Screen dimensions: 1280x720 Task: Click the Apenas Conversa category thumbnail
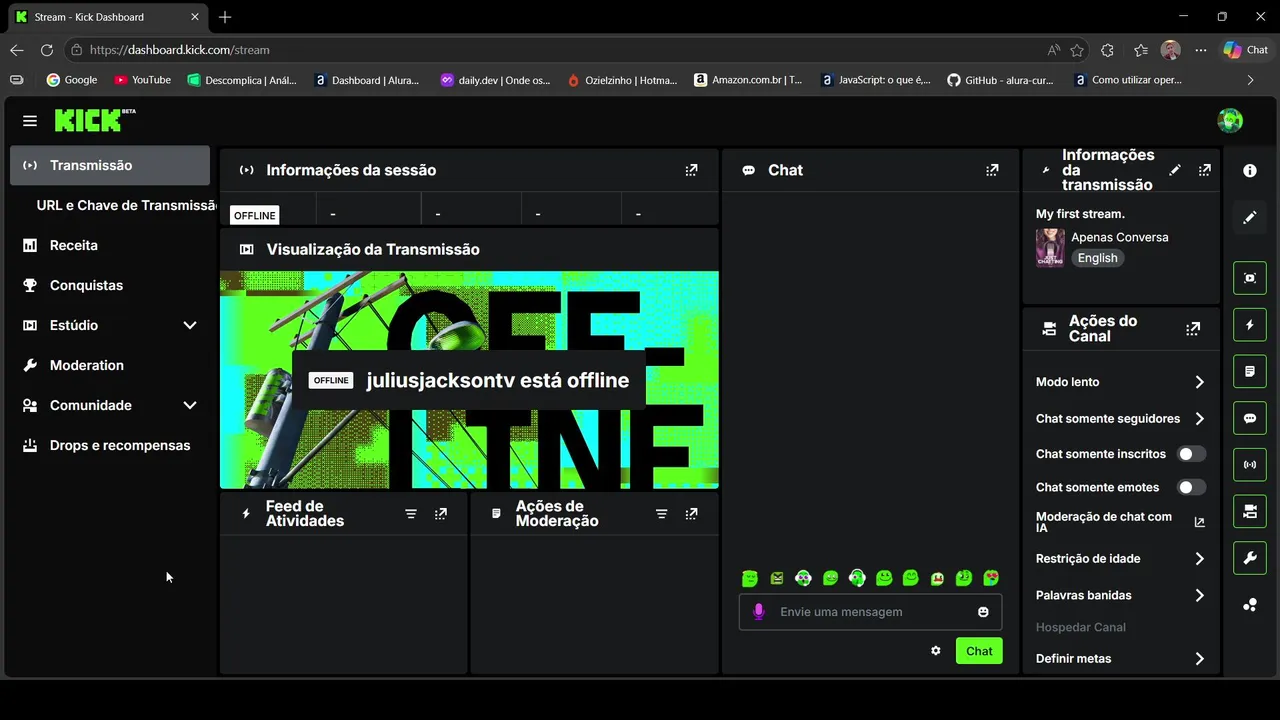1050,247
